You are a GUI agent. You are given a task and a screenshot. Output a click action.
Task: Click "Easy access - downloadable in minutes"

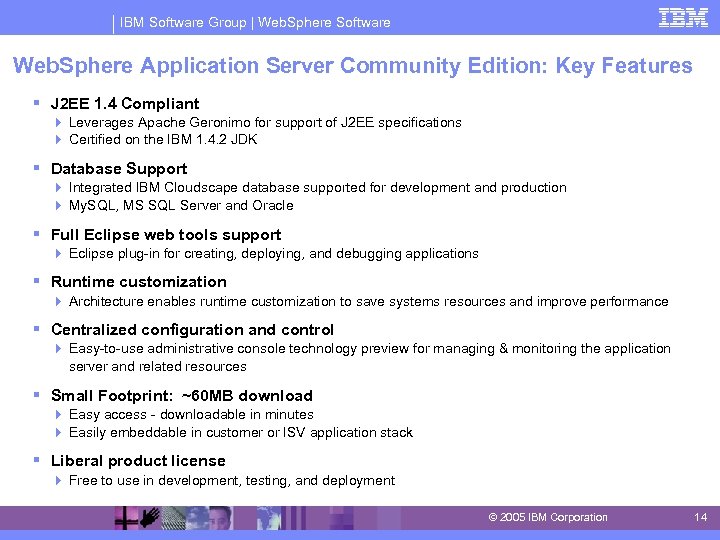coord(191,415)
